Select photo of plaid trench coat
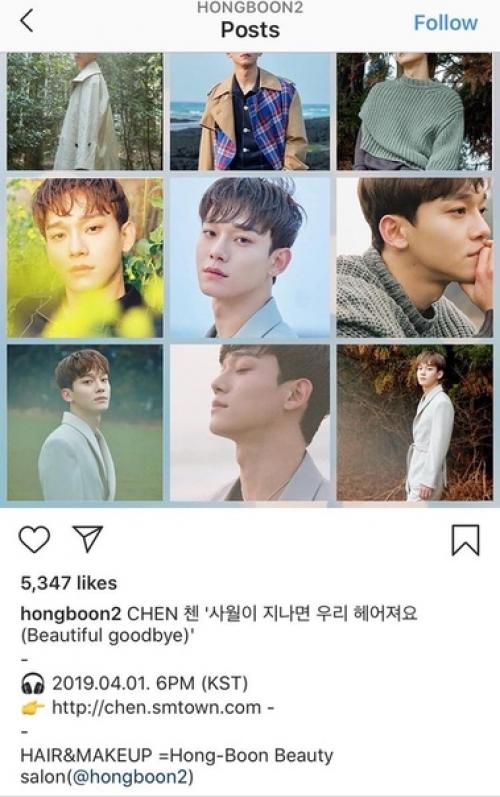Image resolution: width=500 pixels, height=797 pixels. [x=249, y=111]
